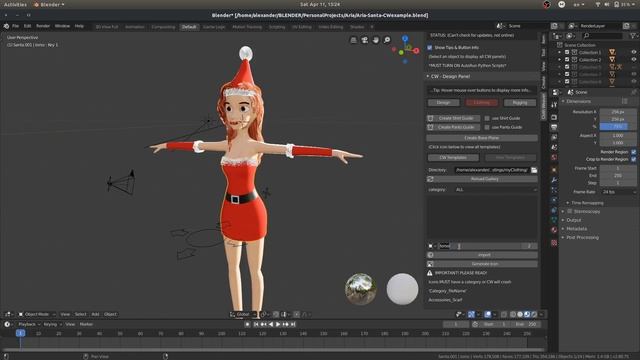Click the blue Z axis on navigation gizmo

click(405, 38)
